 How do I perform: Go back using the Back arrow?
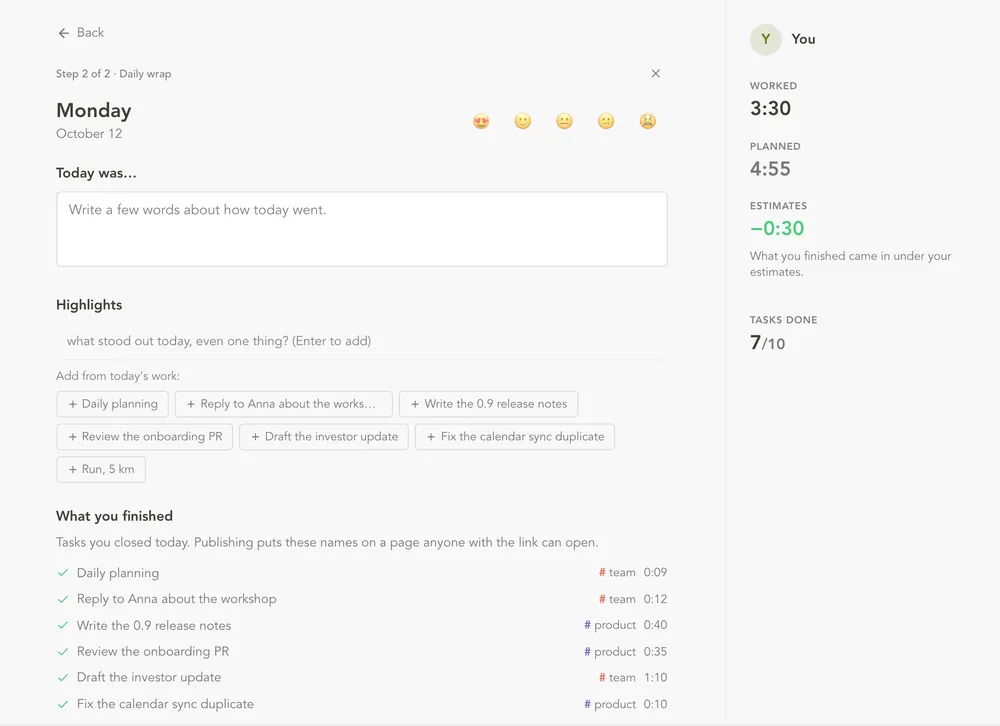(80, 33)
